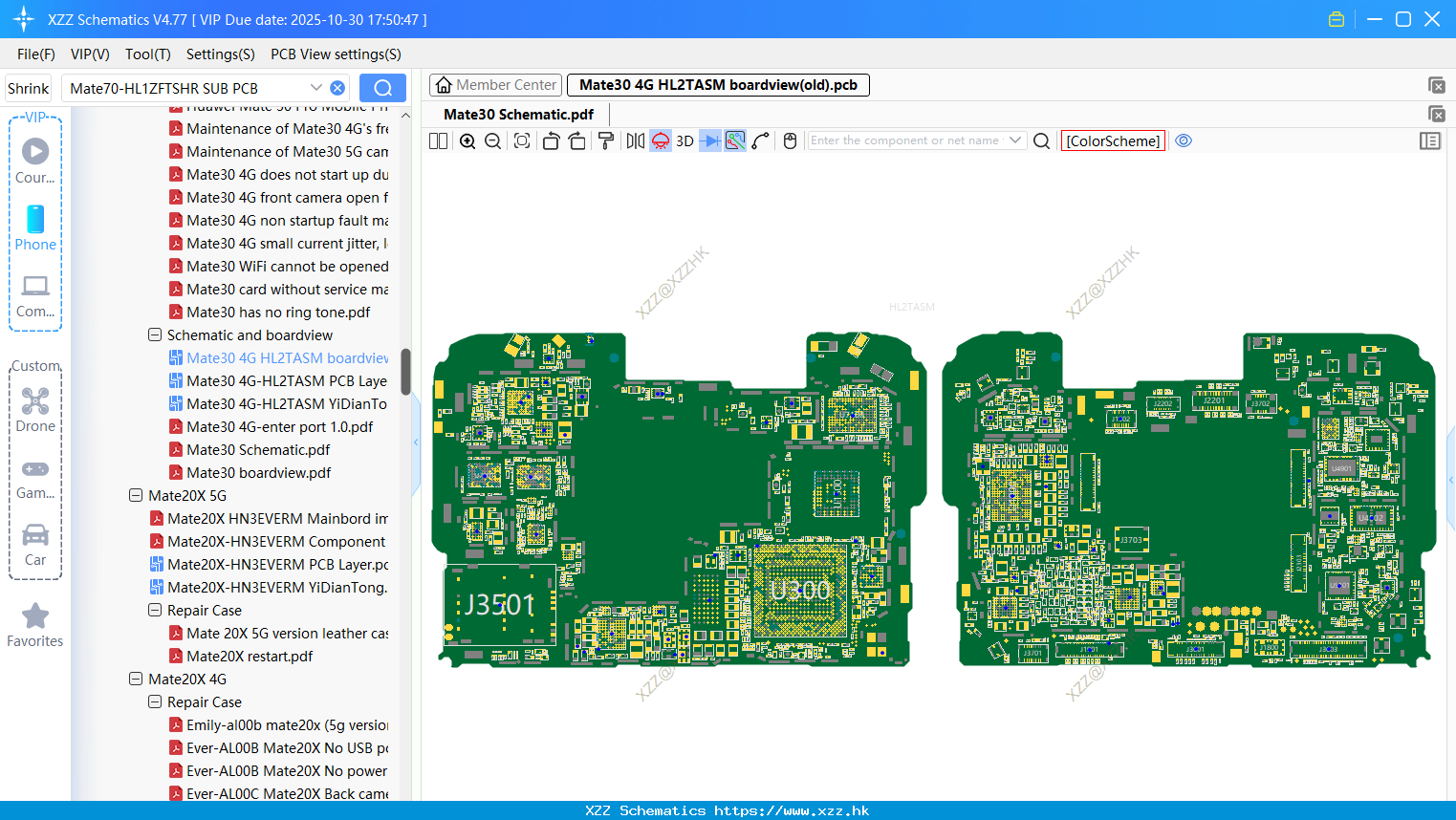This screenshot has width=1456, height=820.
Task: Toggle the eye visibility icon
Action: (1184, 140)
